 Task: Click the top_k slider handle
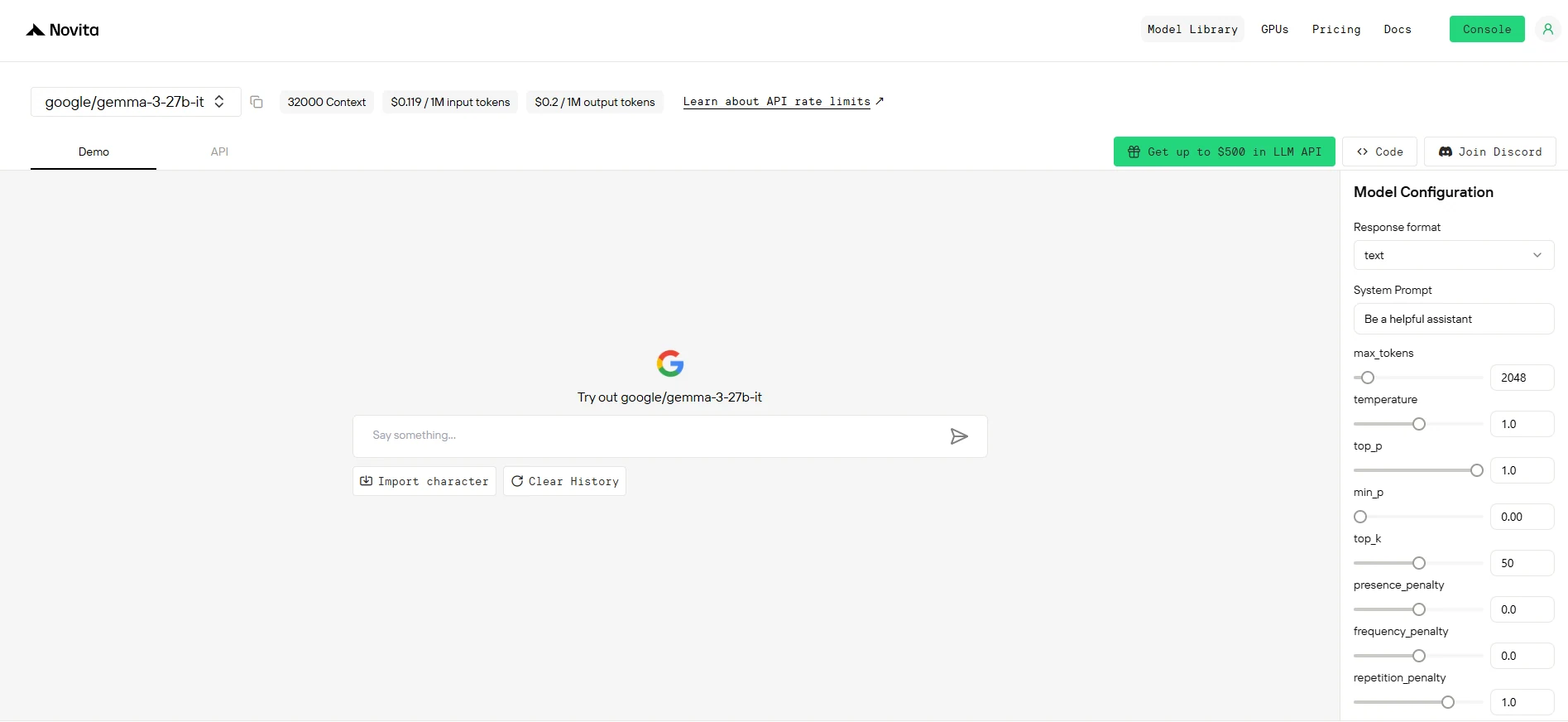1419,563
